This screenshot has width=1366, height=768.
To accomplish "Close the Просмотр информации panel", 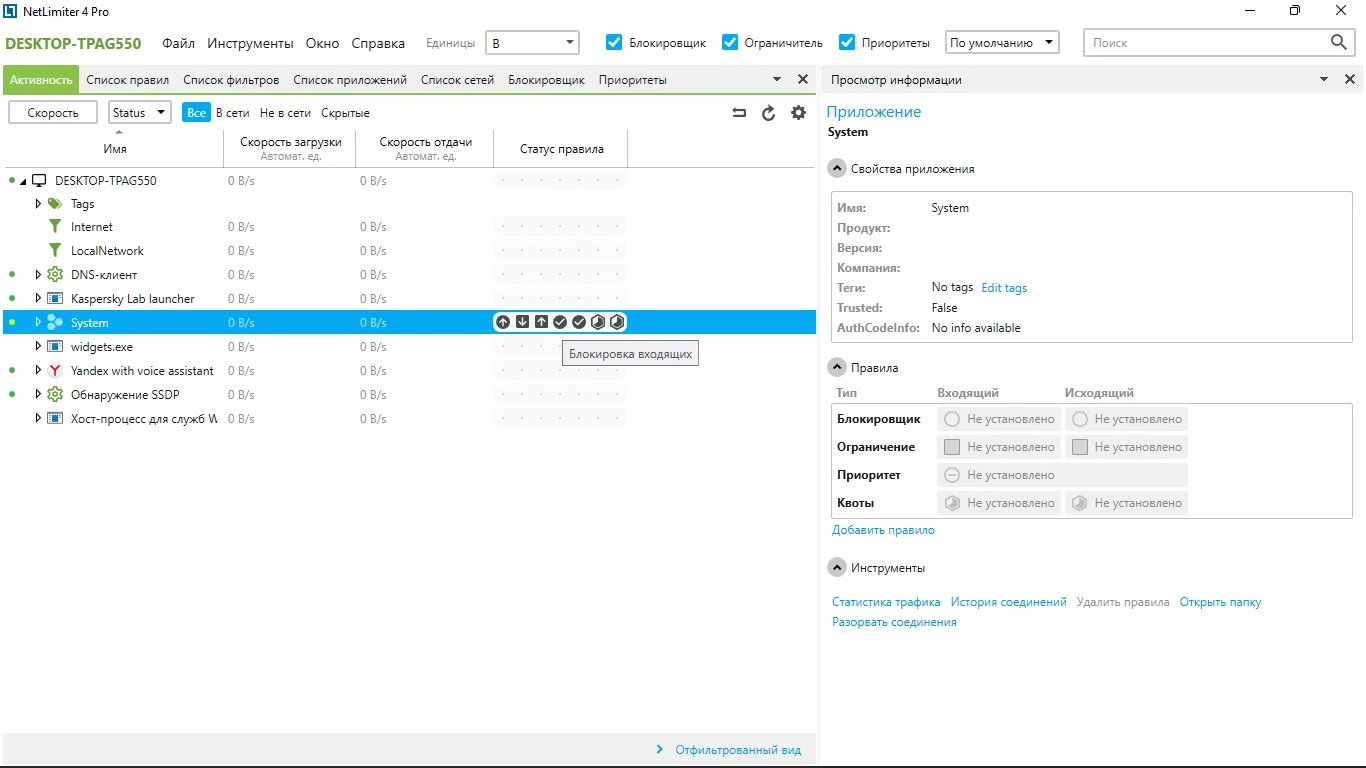I will [x=1349, y=79].
